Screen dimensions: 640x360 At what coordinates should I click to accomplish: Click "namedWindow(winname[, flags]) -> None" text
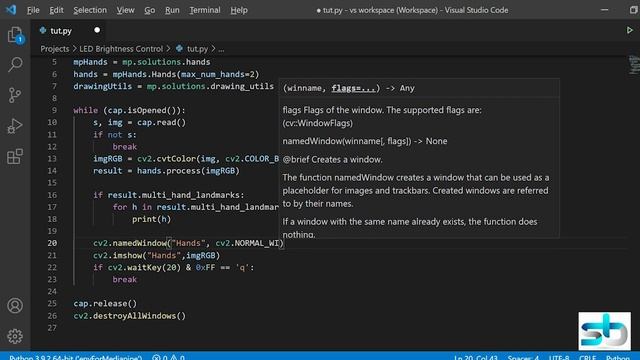click(365, 141)
